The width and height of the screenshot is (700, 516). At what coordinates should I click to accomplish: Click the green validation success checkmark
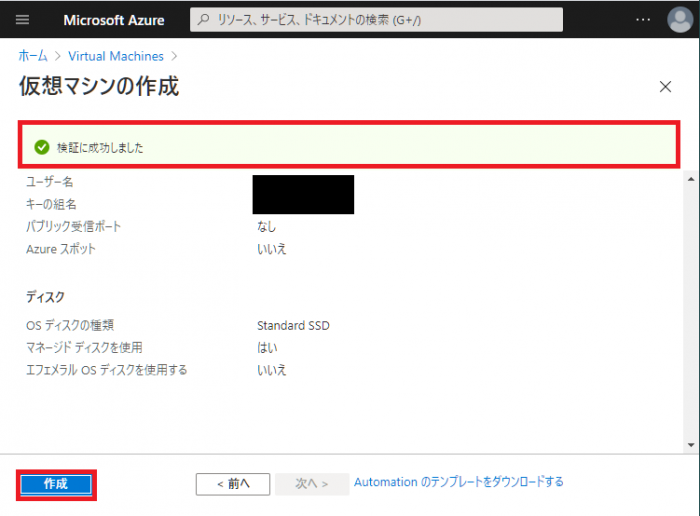[41, 147]
